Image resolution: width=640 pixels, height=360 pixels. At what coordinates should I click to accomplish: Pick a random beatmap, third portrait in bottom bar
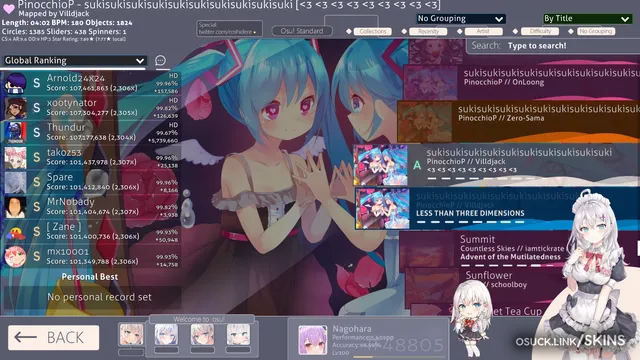(202, 335)
